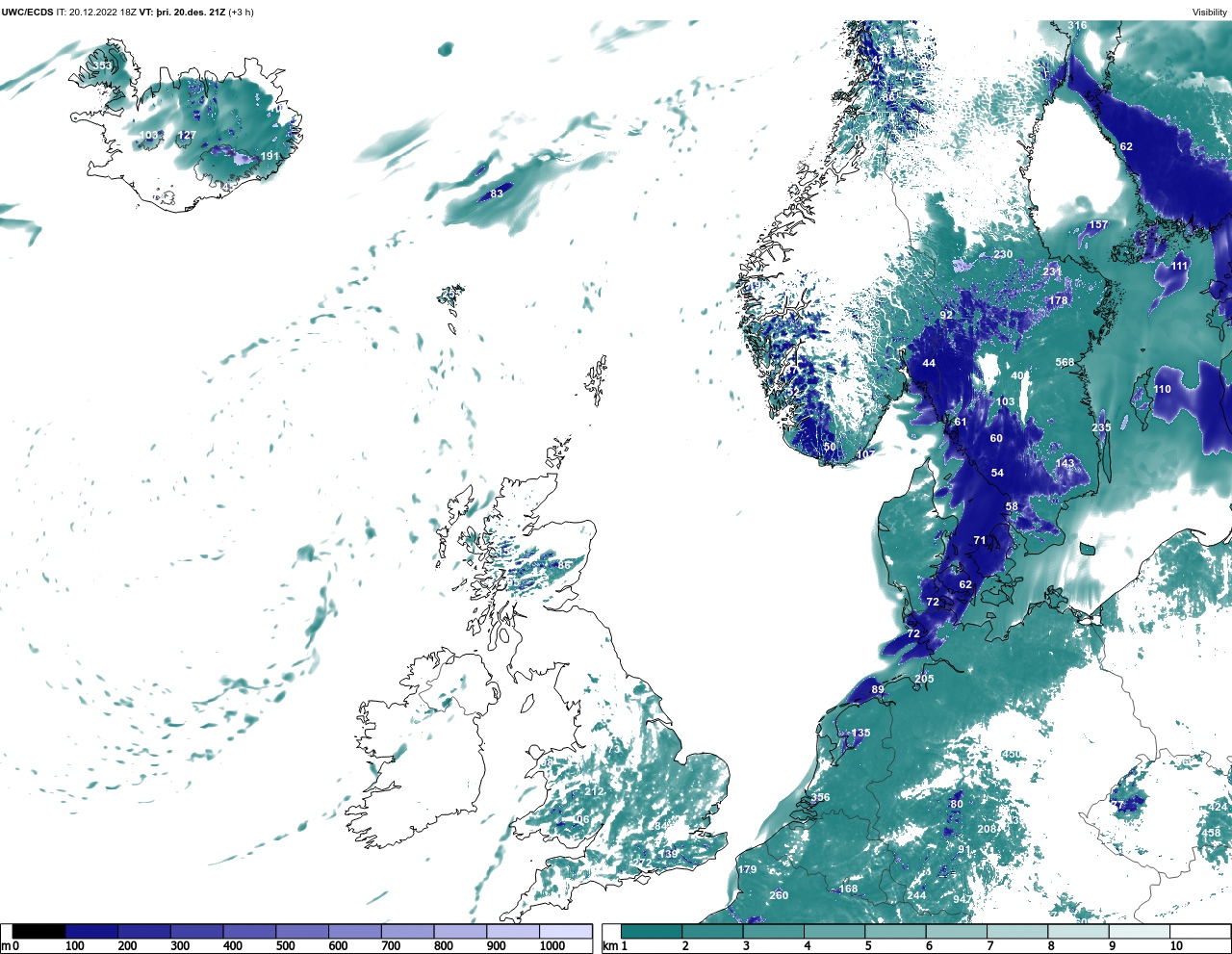Click the '(+3 h)' forecast offset text

click(x=241, y=12)
